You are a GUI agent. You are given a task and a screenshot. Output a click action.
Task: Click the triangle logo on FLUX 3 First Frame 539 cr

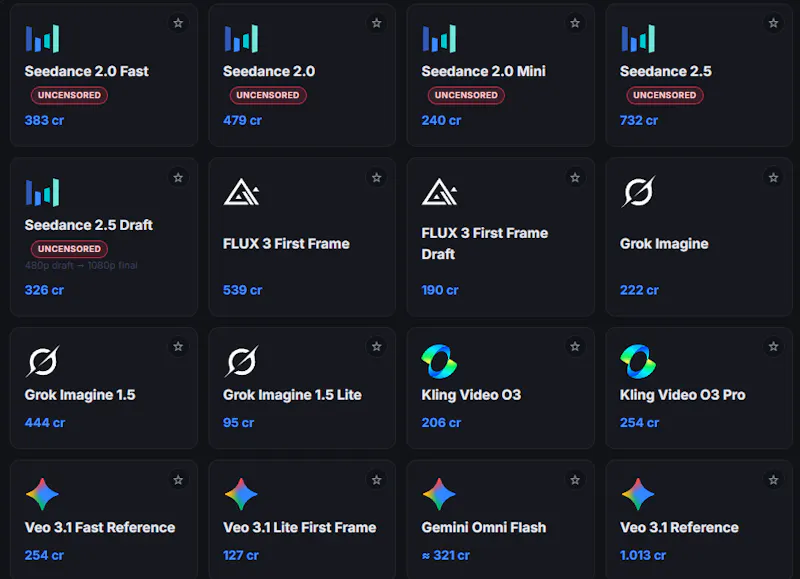pos(241,192)
